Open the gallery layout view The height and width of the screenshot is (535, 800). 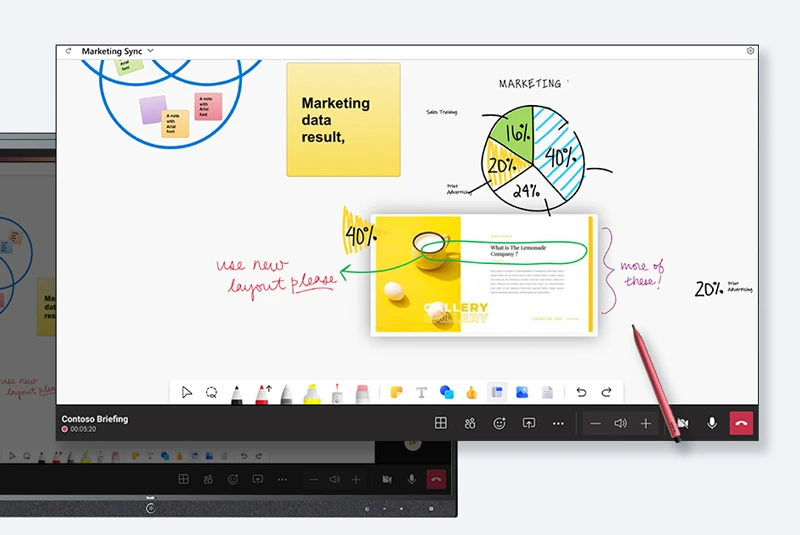pyautogui.click(x=439, y=424)
